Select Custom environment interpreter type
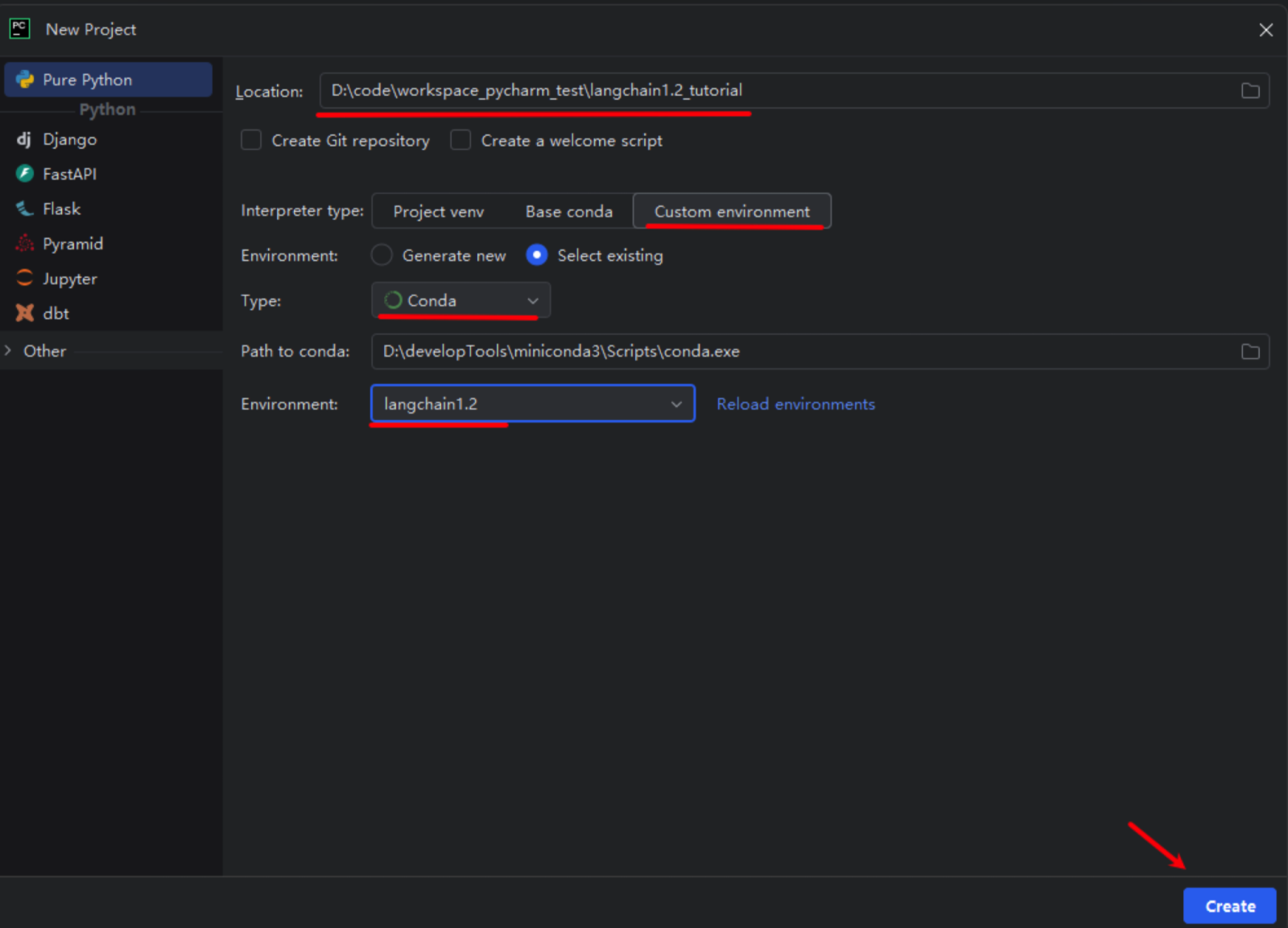This screenshot has height=928, width=1288. tap(732, 212)
